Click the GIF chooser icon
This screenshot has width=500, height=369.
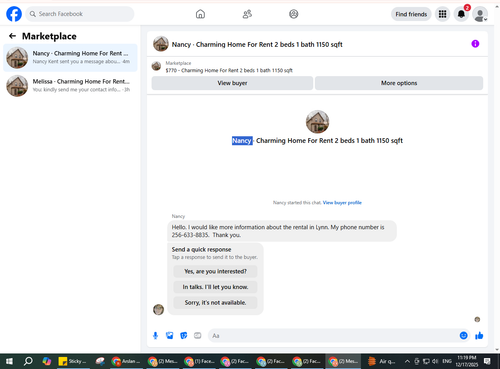click(198, 336)
